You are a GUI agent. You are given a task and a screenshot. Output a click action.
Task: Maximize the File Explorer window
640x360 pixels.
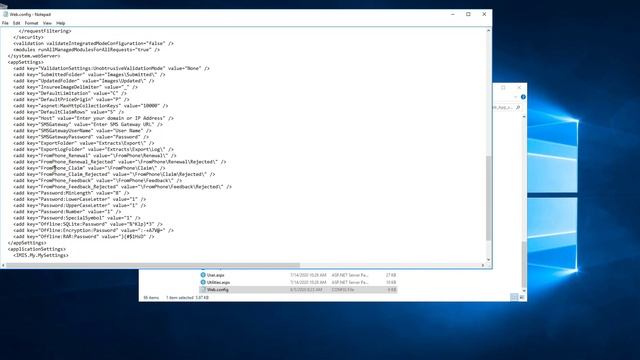coord(503,87)
